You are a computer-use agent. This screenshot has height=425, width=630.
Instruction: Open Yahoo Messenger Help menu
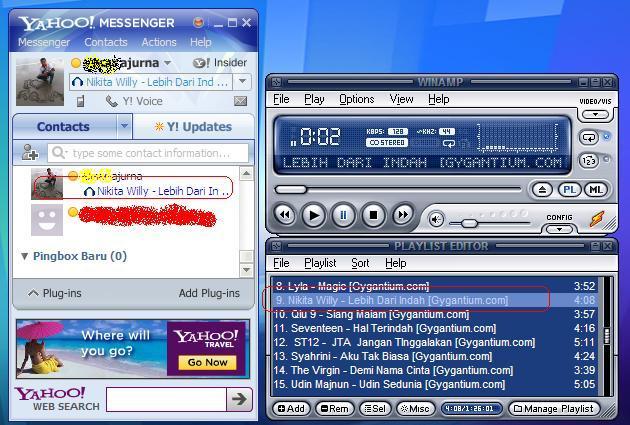[x=200, y=42]
